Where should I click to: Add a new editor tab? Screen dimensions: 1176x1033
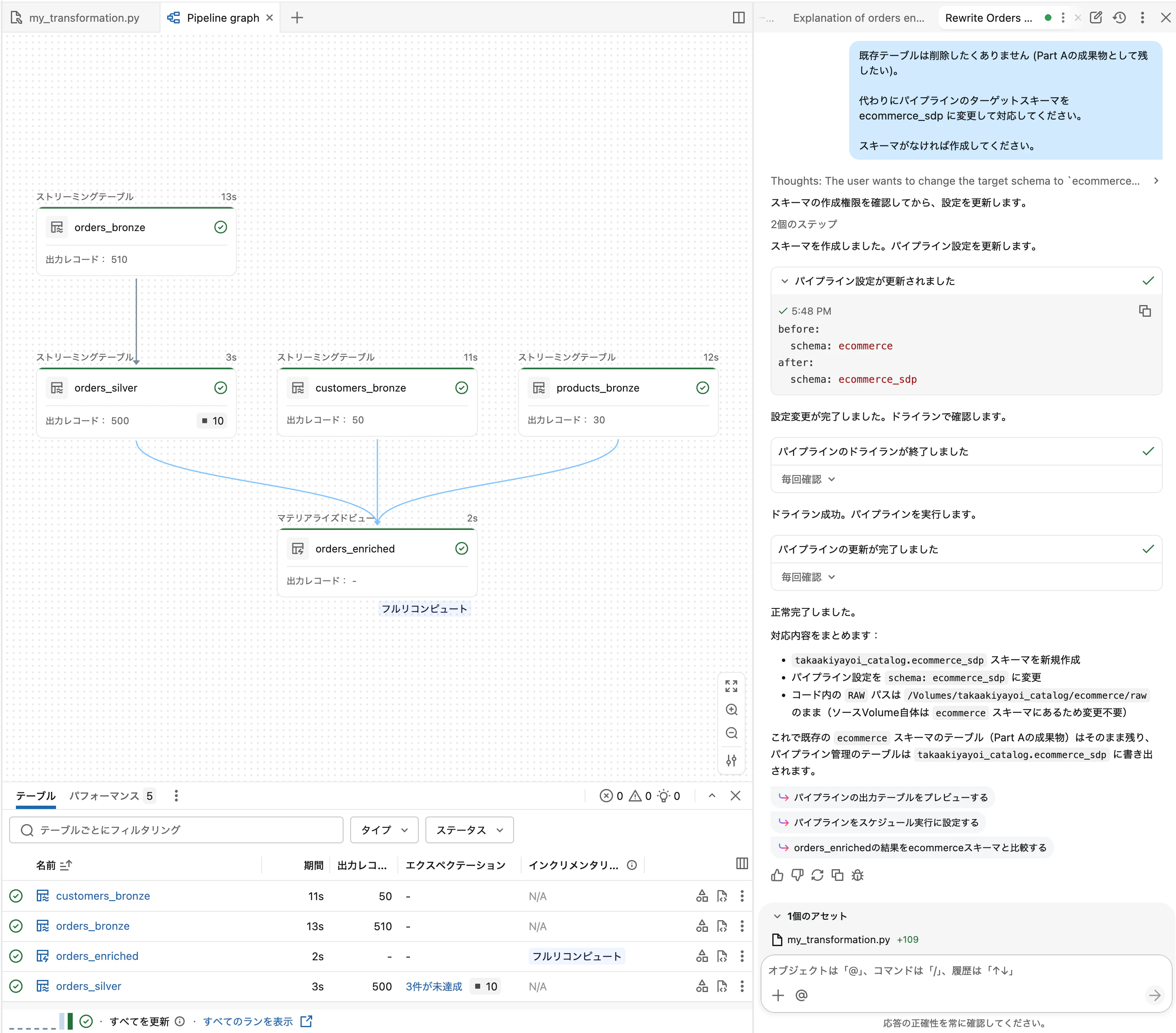(297, 18)
